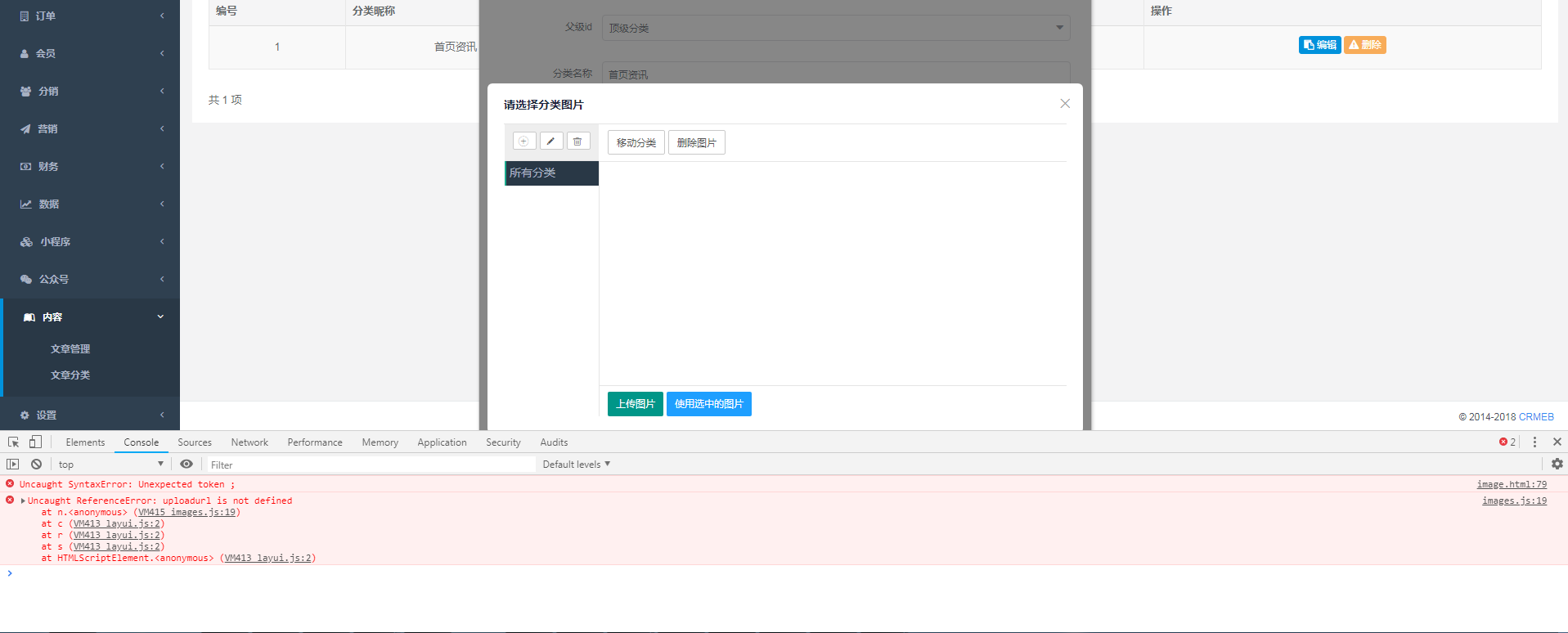Image resolution: width=1568 pixels, height=633 pixels.
Task: Toggle the DevTools device toolbar icon
Action: click(x=35, y=442)
